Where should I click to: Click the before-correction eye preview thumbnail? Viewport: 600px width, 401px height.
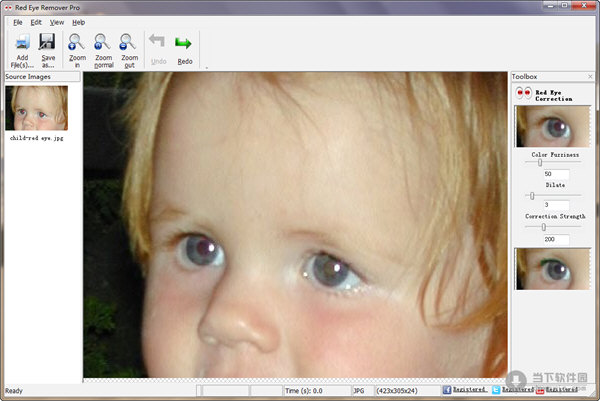pyautogui.click(x=553, y=127)
